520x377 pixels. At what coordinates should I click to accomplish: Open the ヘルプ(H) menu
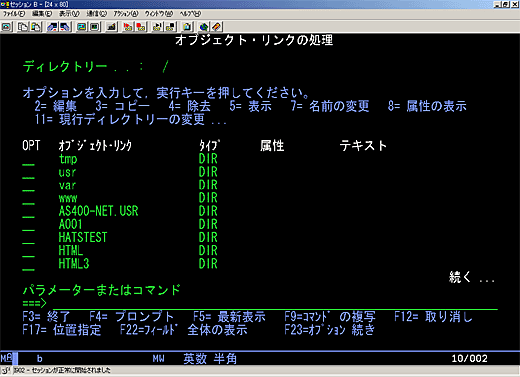(190, 14)
